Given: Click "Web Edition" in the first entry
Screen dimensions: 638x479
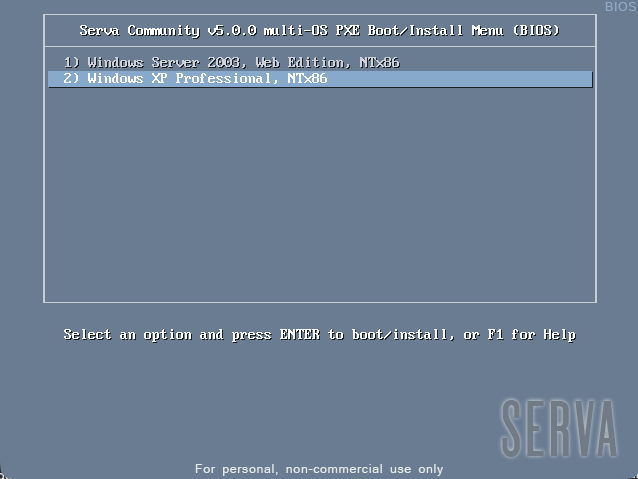Looking at the screenshot, I should (x=298, y=63).
